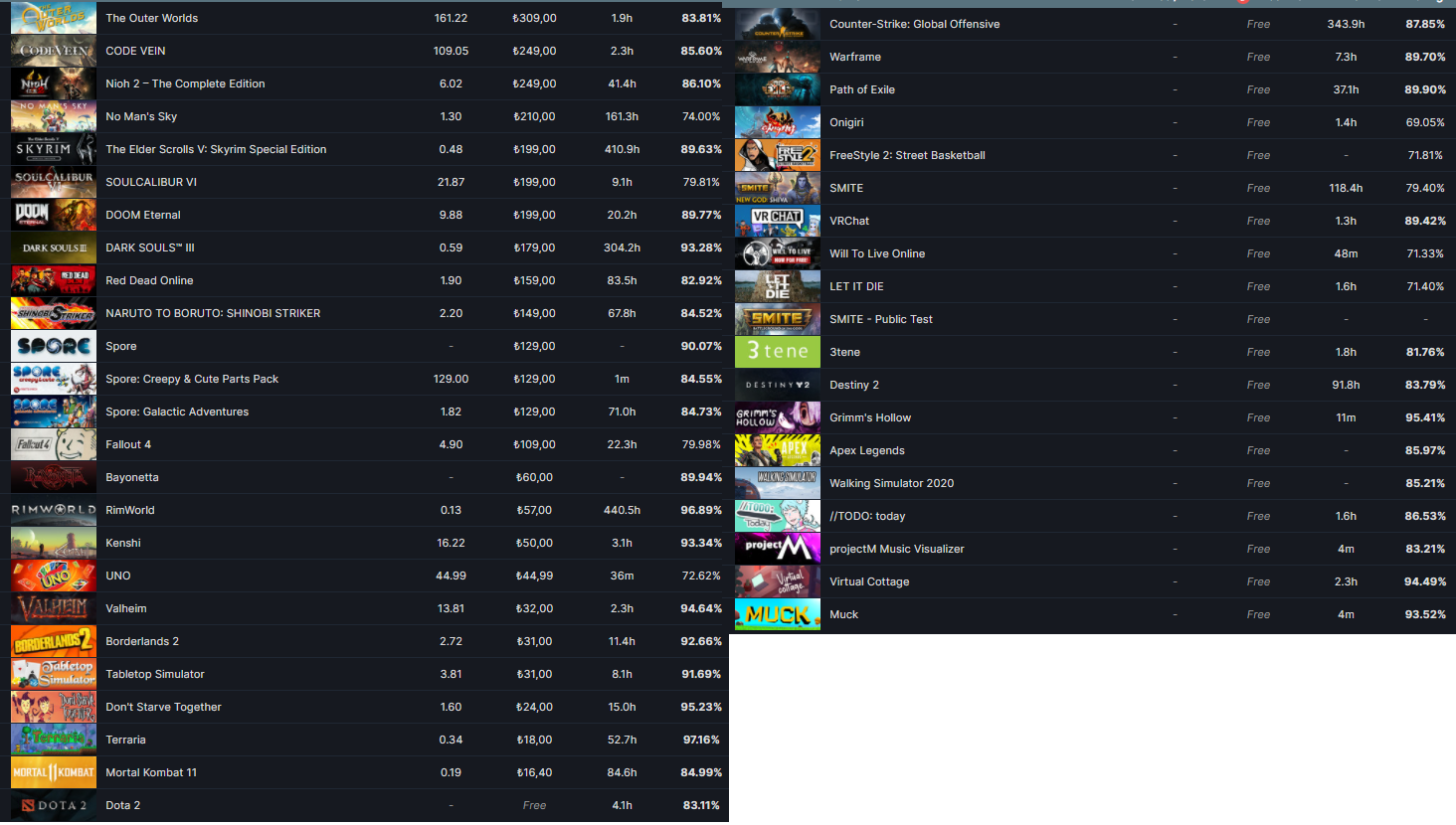Click the 410.9h Skyrim playtime value

(x=622, y=149)
